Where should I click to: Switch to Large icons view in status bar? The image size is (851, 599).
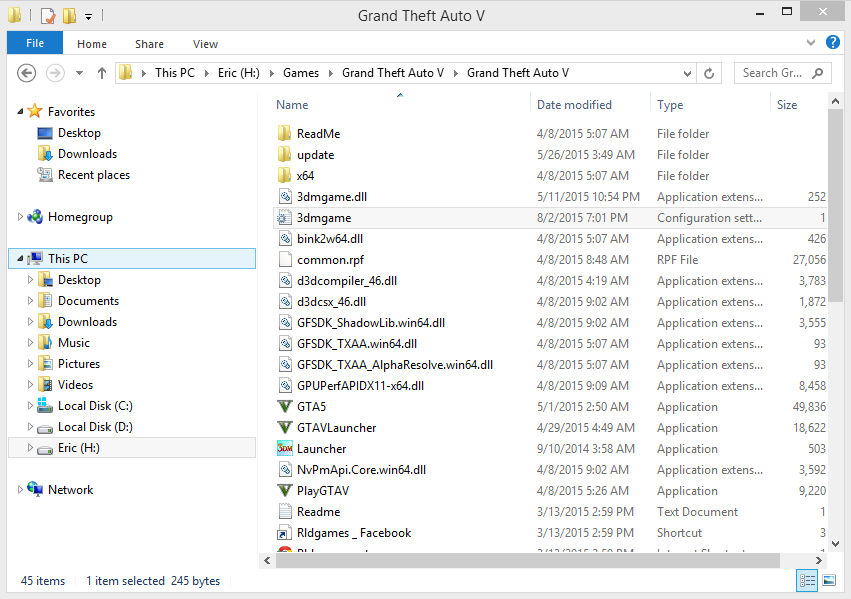click(x=829, y=581)
